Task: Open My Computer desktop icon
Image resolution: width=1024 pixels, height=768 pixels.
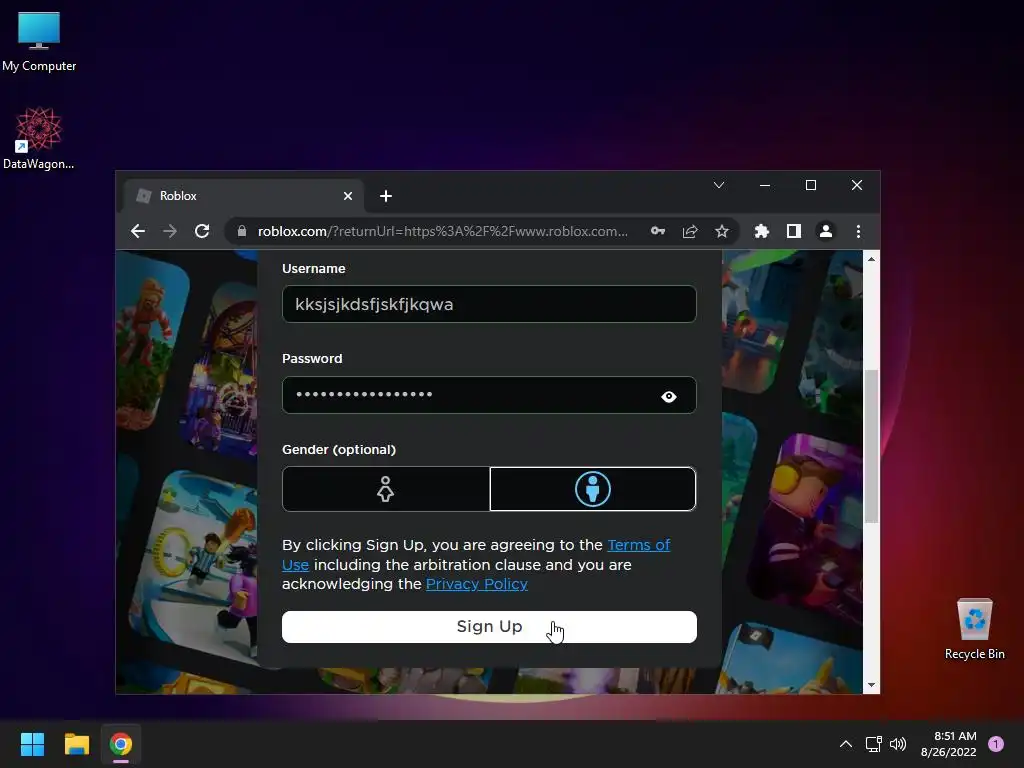Action: [x=39, y=42]
